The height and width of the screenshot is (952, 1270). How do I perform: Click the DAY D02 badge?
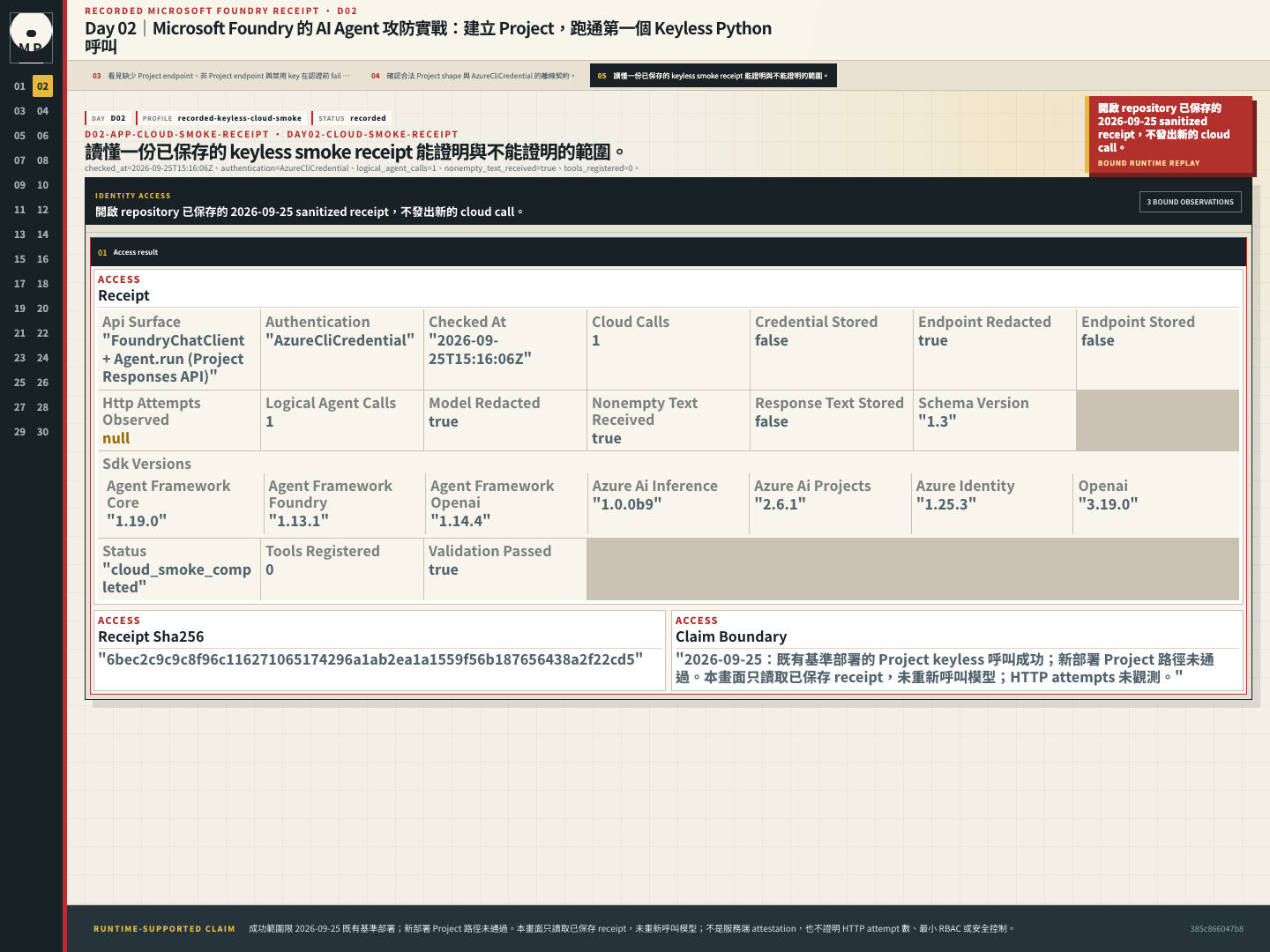click(x=108, y=118)
